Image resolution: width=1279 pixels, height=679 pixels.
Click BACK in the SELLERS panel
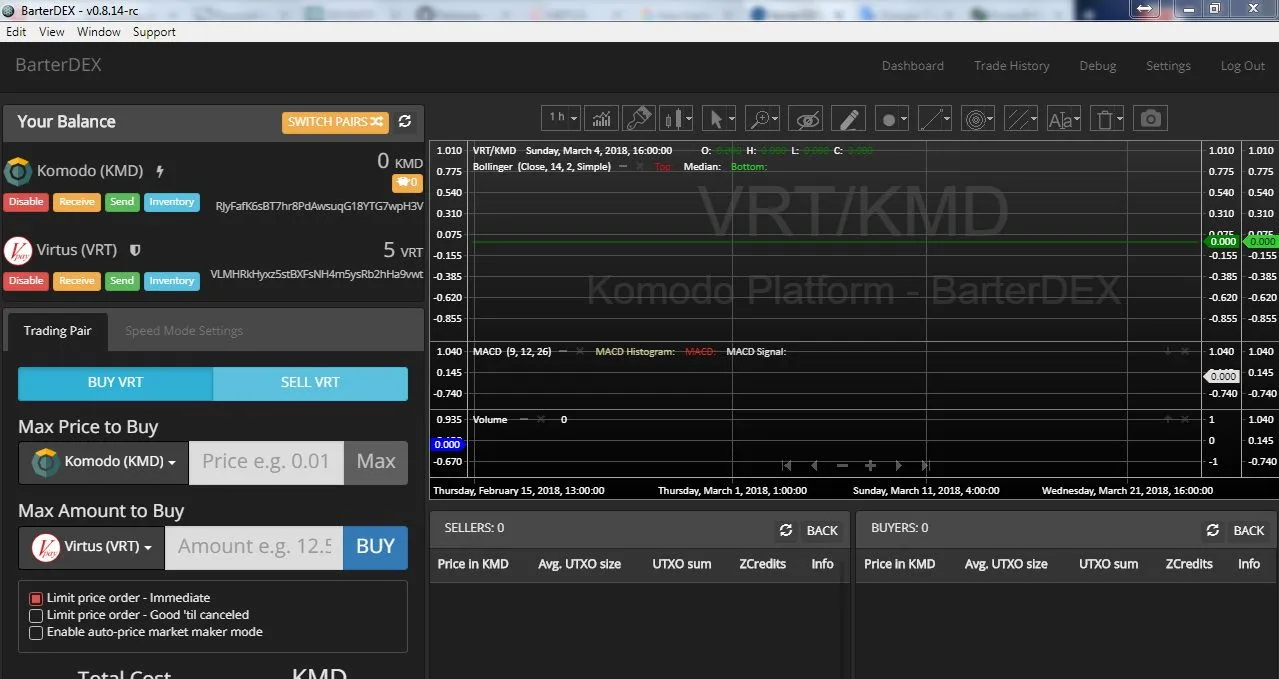822,531
